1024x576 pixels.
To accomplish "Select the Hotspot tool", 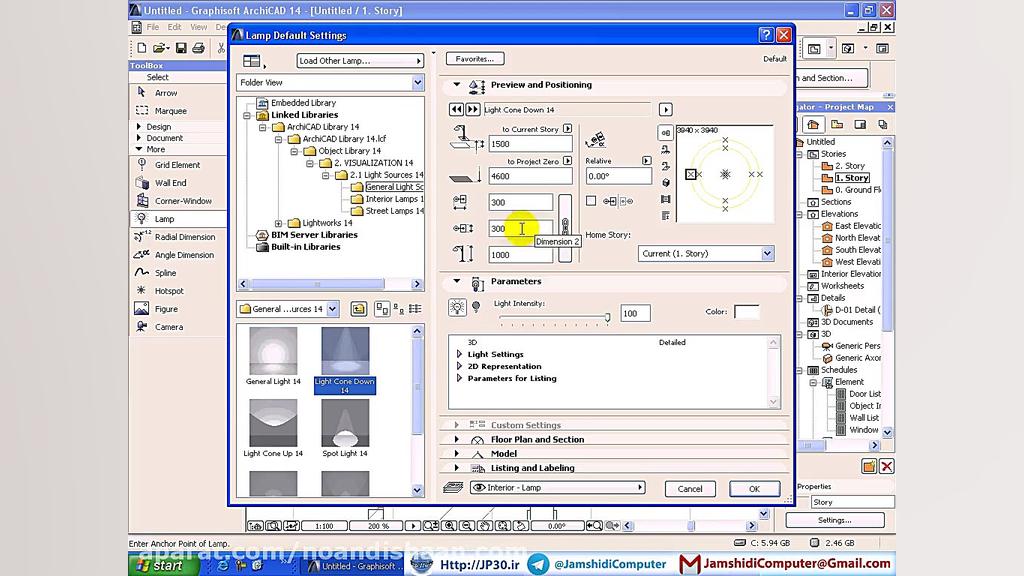I will pyautogui.click(x=169, y=291).
